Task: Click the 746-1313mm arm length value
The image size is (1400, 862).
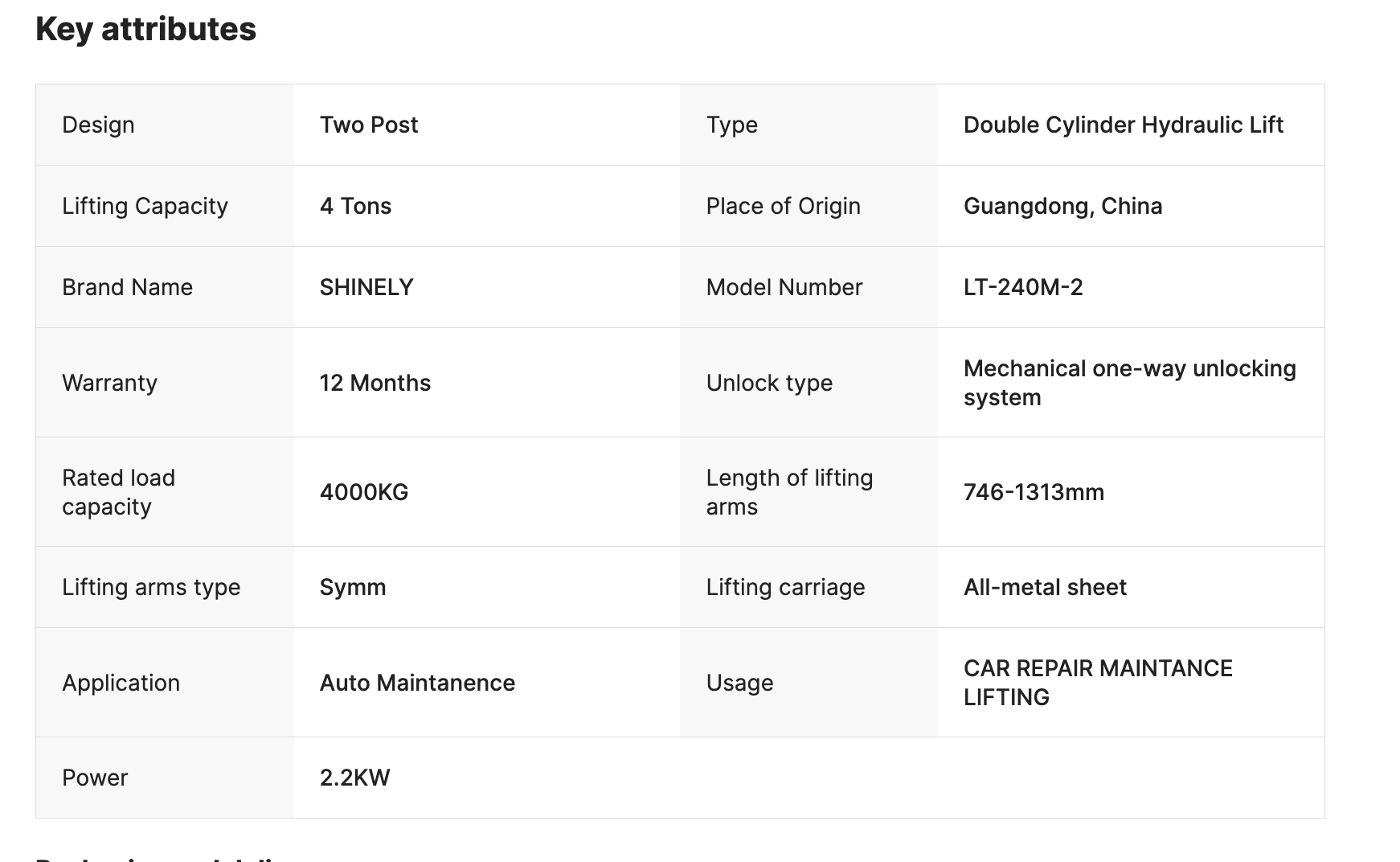Action: (1034, 492)
